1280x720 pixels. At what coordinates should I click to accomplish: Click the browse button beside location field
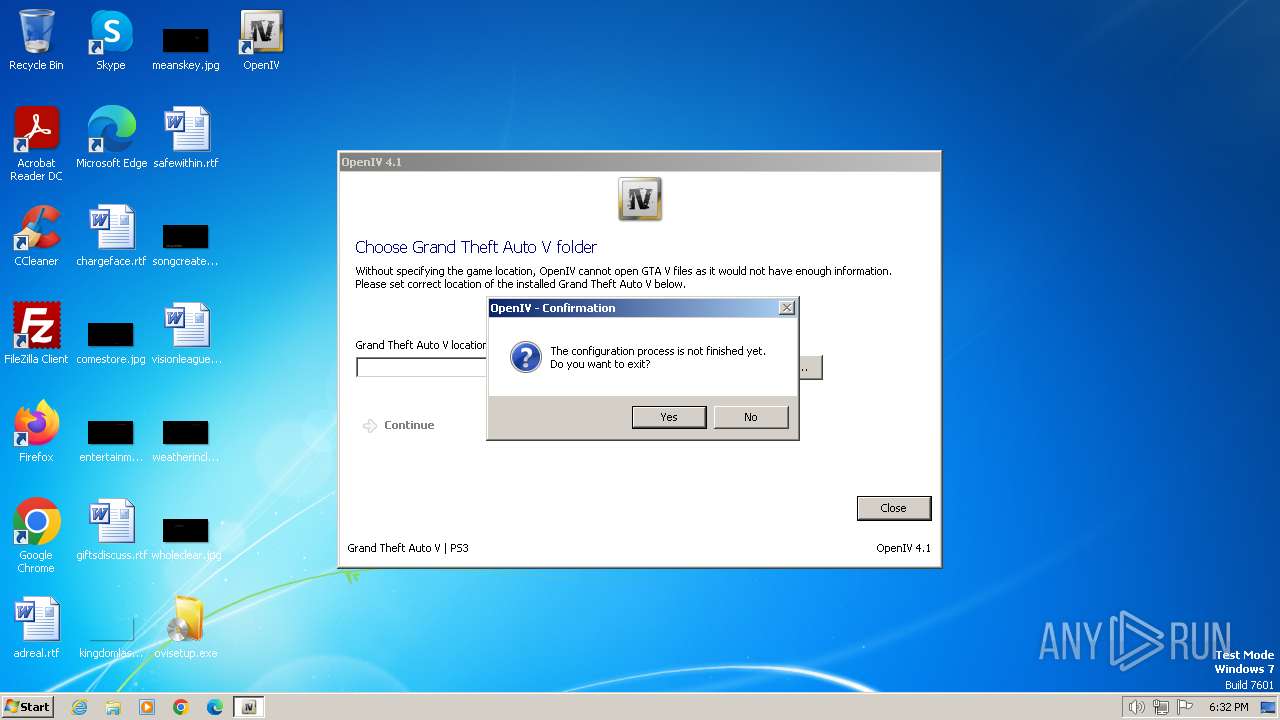click(810, 367)
